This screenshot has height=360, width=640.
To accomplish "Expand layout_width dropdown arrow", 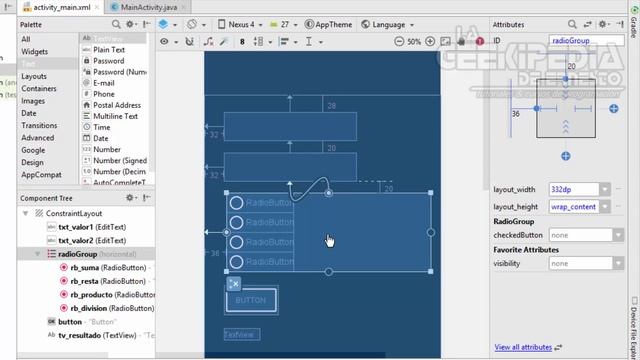I will 605,189.
